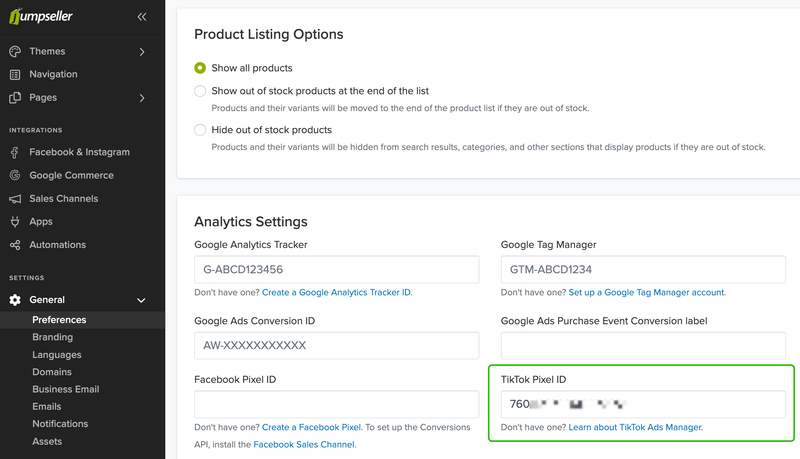Viewport: 800px width, 459px height.
Task: Open the Branding settings page
Action: [x=52, y=337]
